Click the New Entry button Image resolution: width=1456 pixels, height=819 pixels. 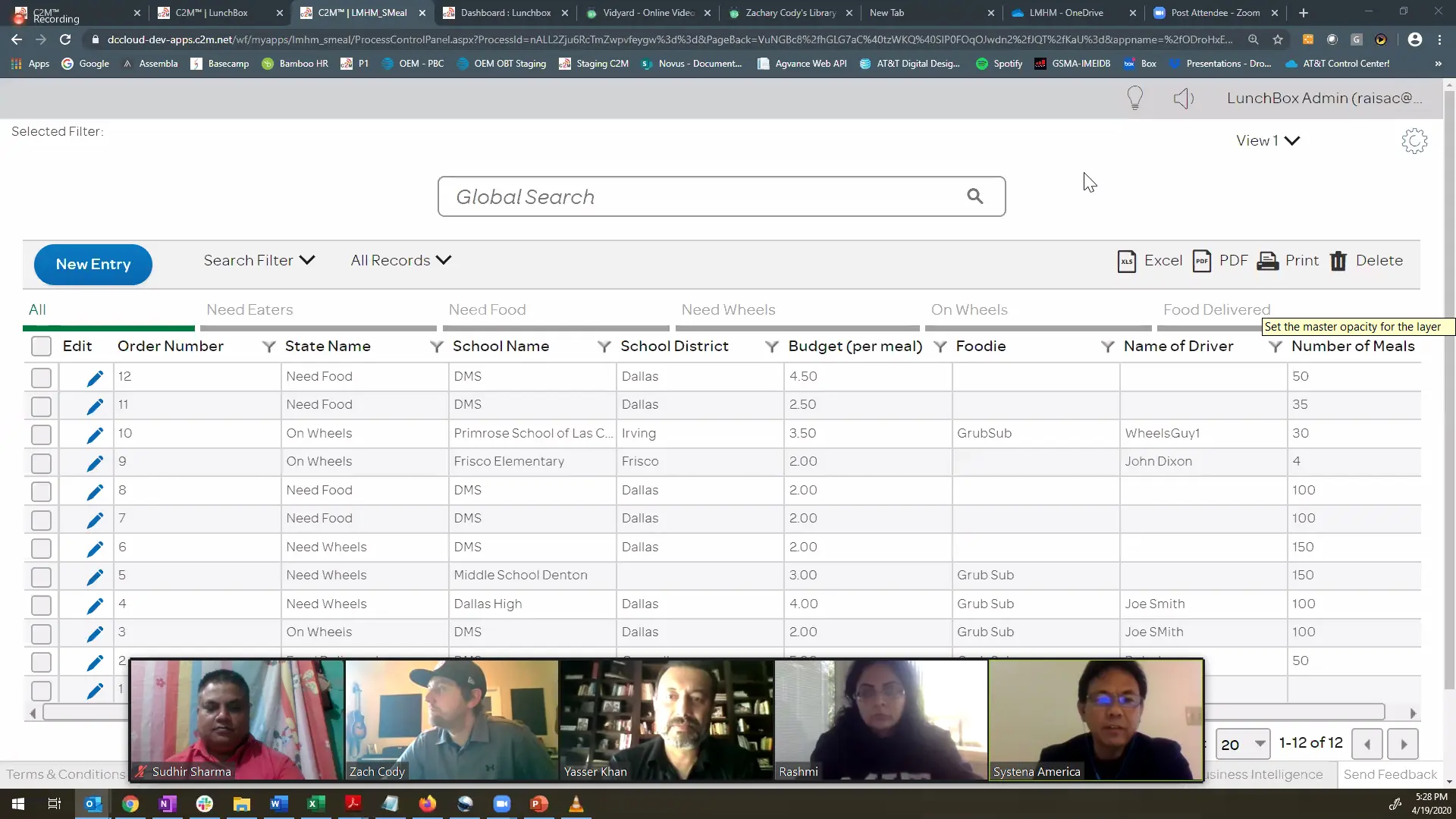coord(93,265)
